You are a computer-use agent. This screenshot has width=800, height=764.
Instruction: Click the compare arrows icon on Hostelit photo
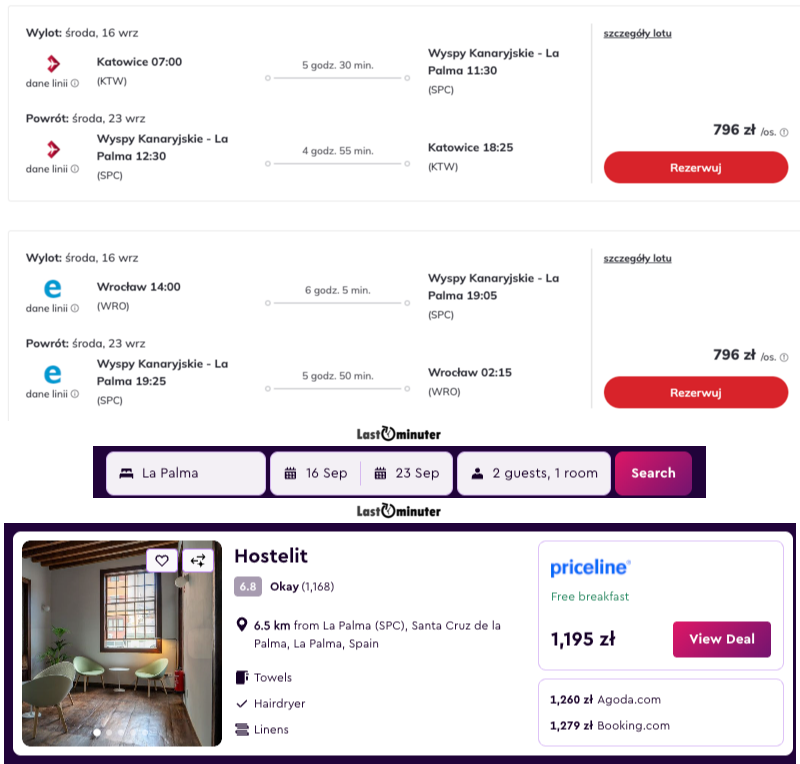coord(198,561)
